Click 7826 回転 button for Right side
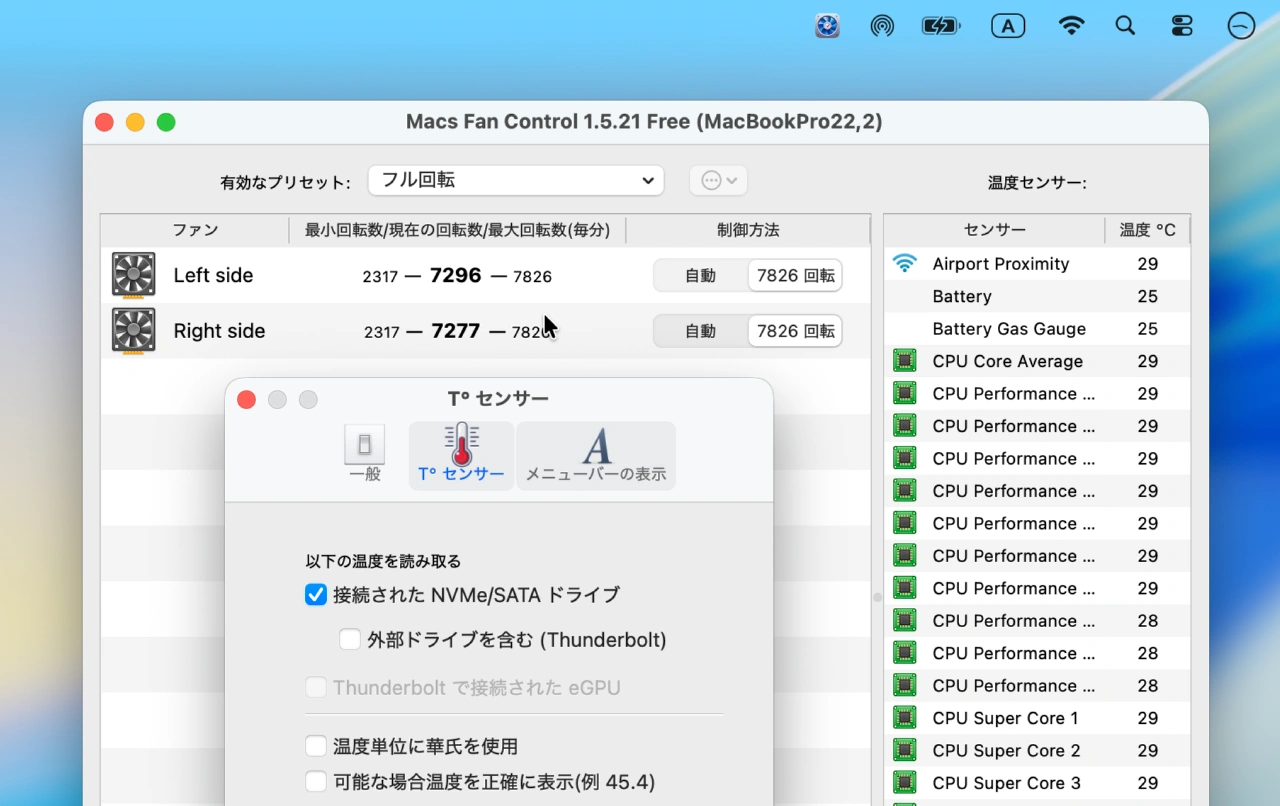 pyautogui.click(x=795, y=331)
